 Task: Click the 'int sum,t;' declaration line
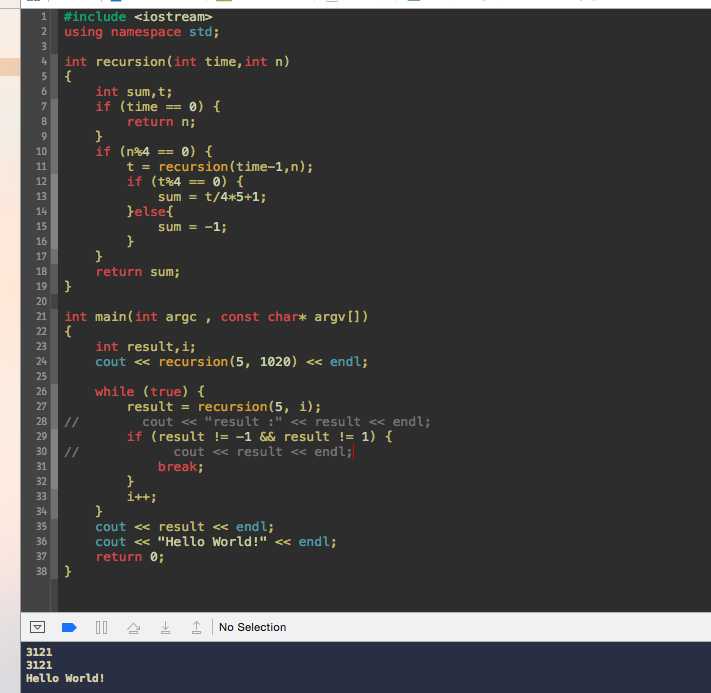(134, 92)
